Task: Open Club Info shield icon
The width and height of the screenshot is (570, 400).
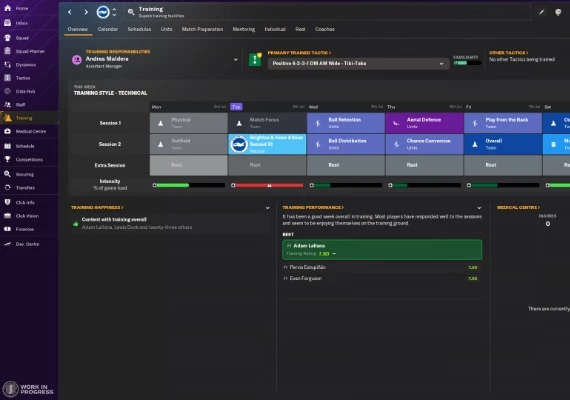Action: click(8, 202)
